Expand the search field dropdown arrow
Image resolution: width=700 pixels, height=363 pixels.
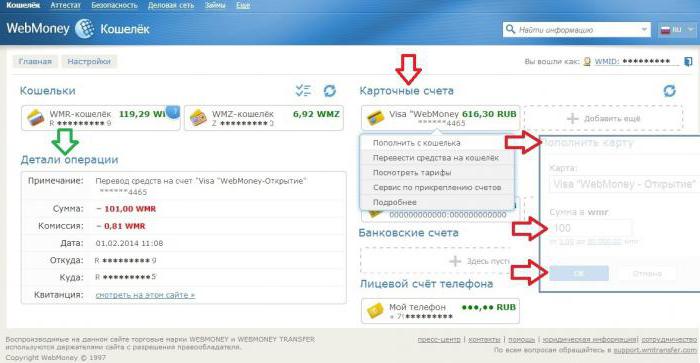coord(644,30)
